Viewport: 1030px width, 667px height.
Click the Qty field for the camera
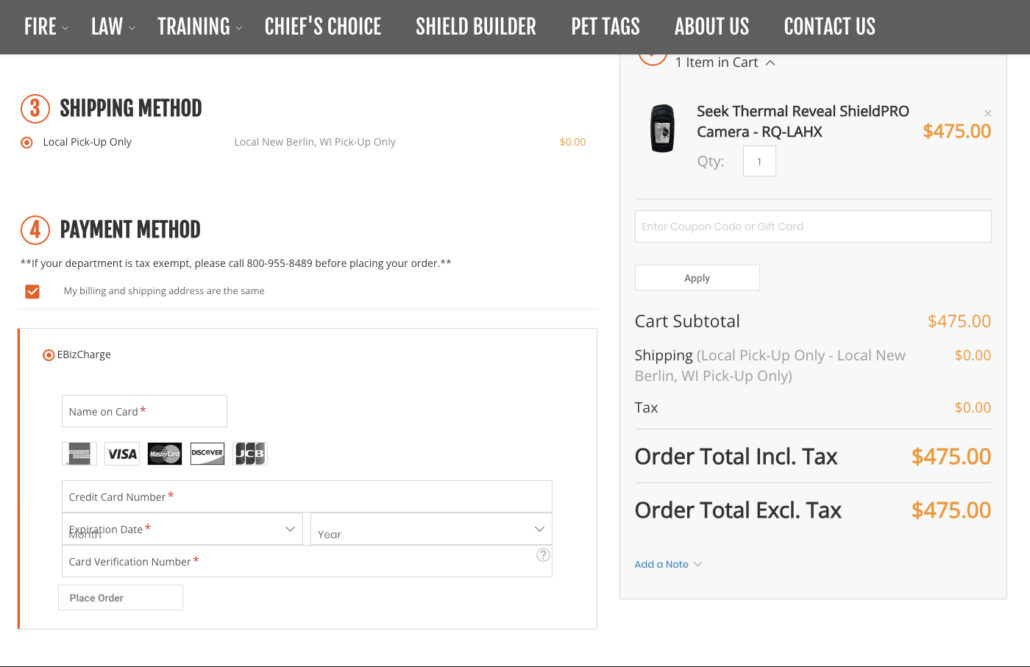click(x=759, y=161)
